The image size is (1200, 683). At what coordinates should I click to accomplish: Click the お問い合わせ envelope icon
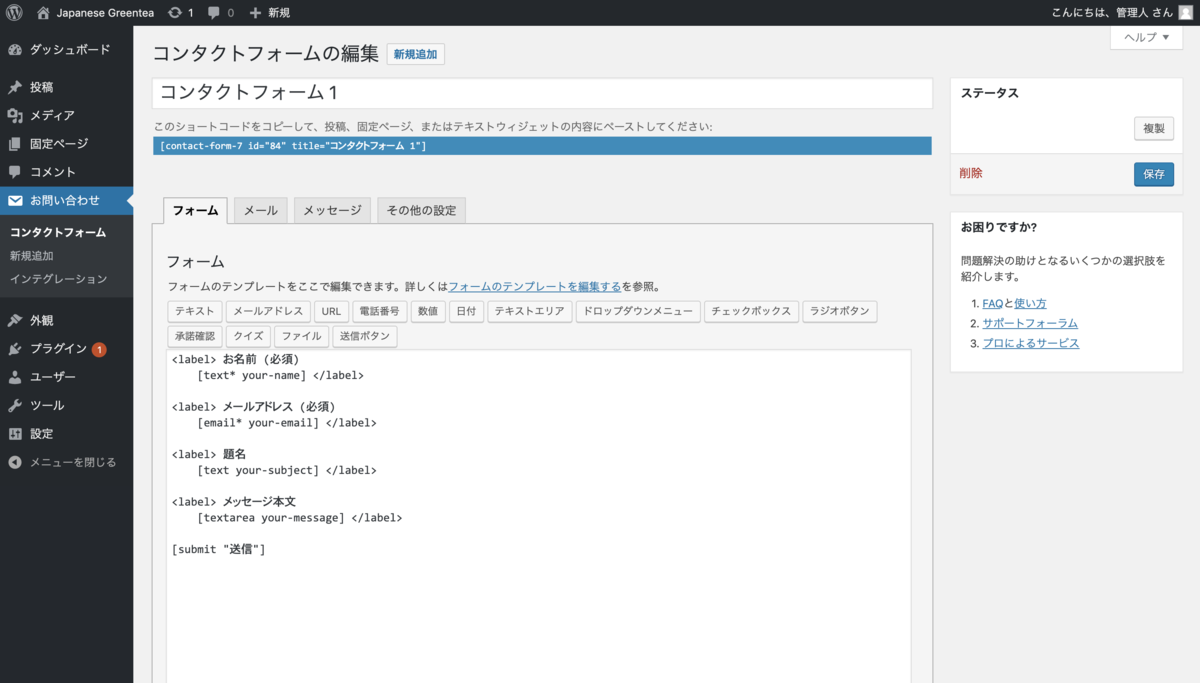pos(15,200)
